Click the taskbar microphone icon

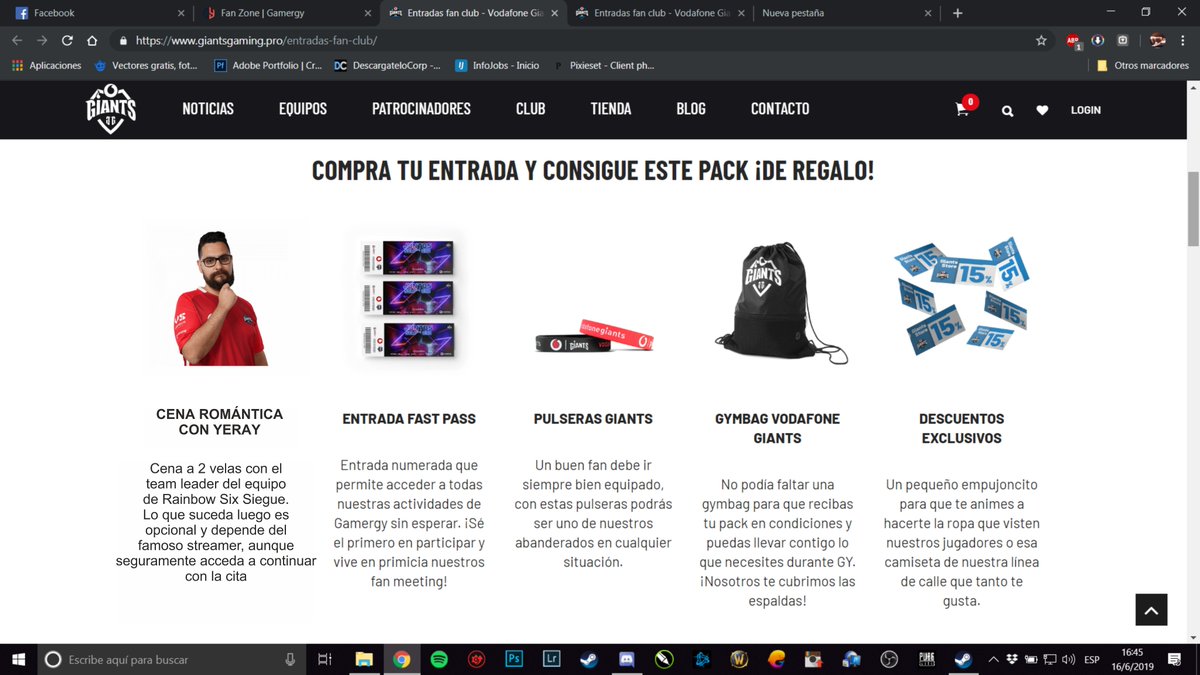point(290,659)
